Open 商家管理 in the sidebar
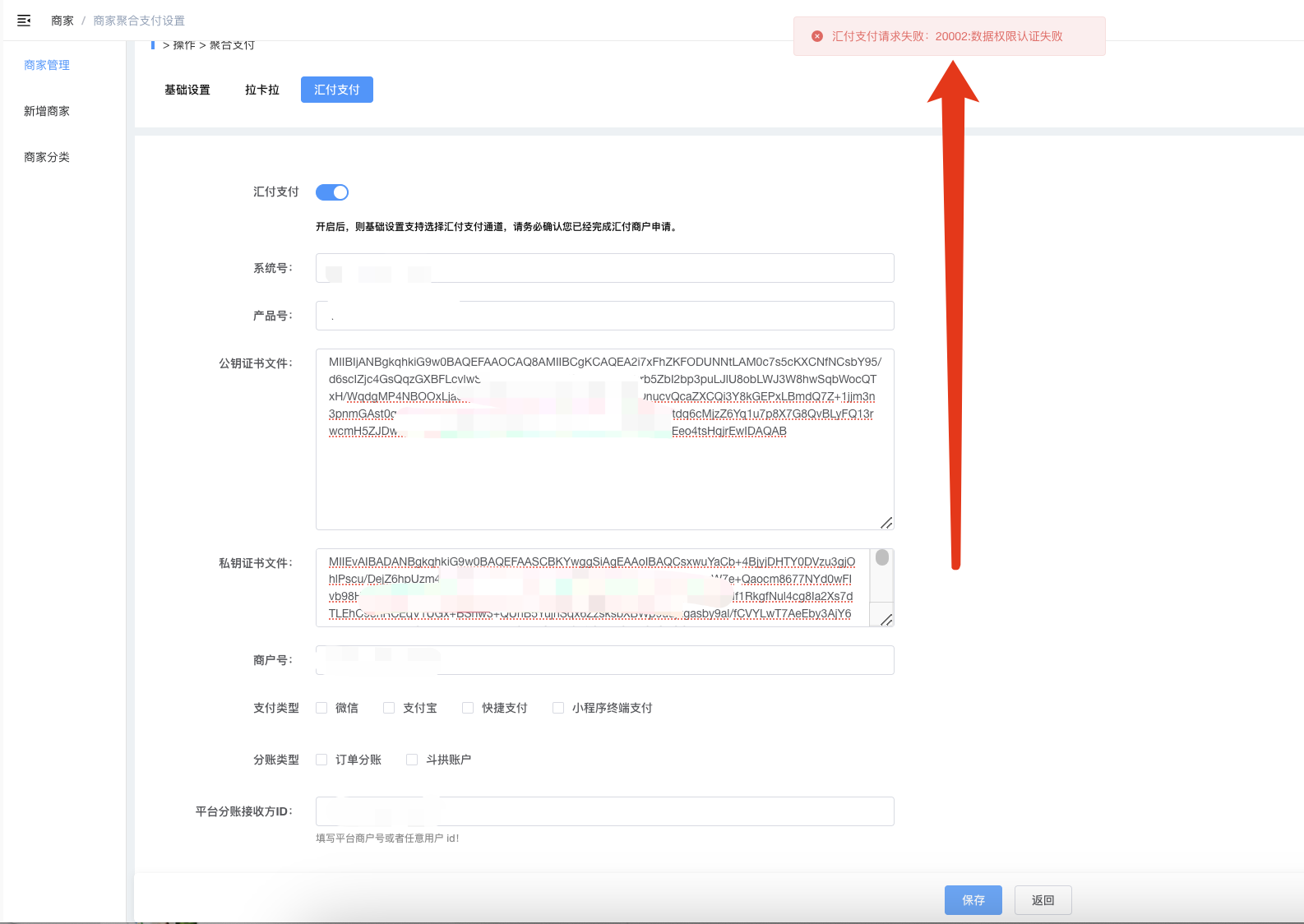The height and width of the screenshot is (924, 1304). (x=47, y=65)
